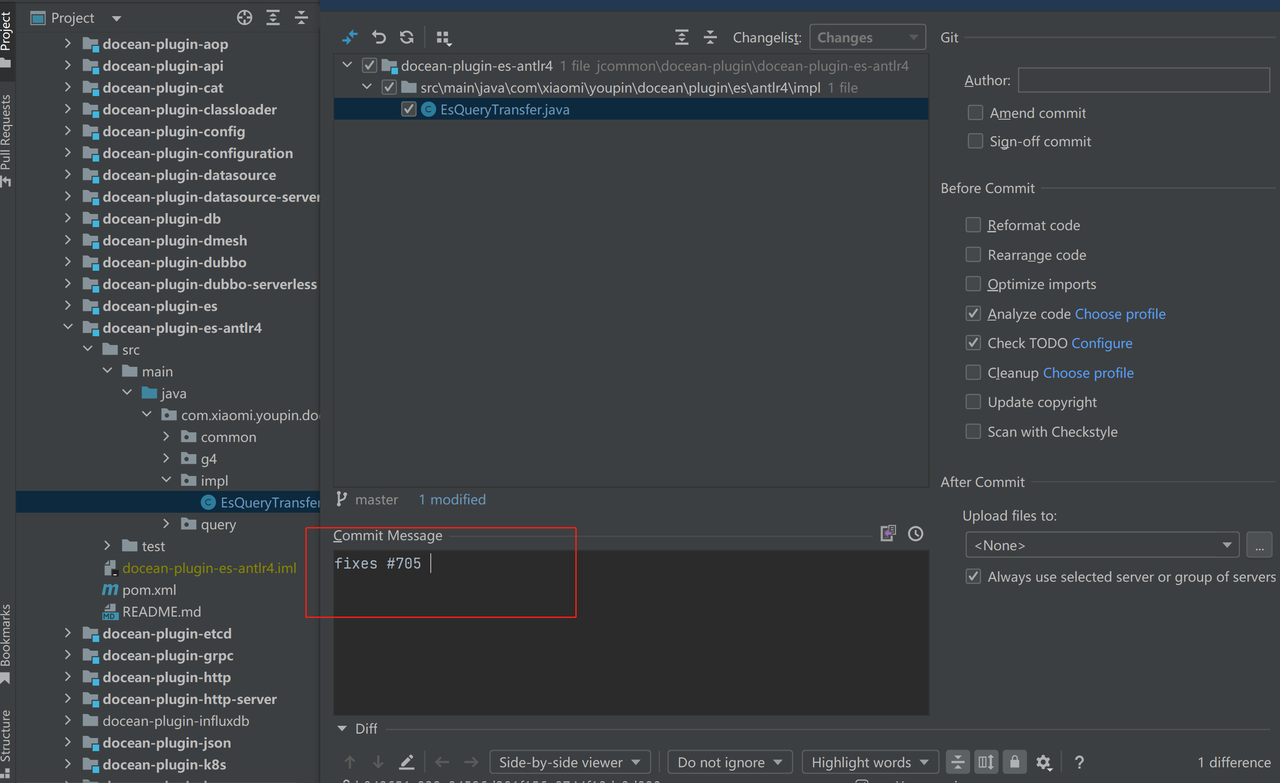
Task: Click Show Diff arrows icon in commit toolbar
Action: click(x=350, y=37)
